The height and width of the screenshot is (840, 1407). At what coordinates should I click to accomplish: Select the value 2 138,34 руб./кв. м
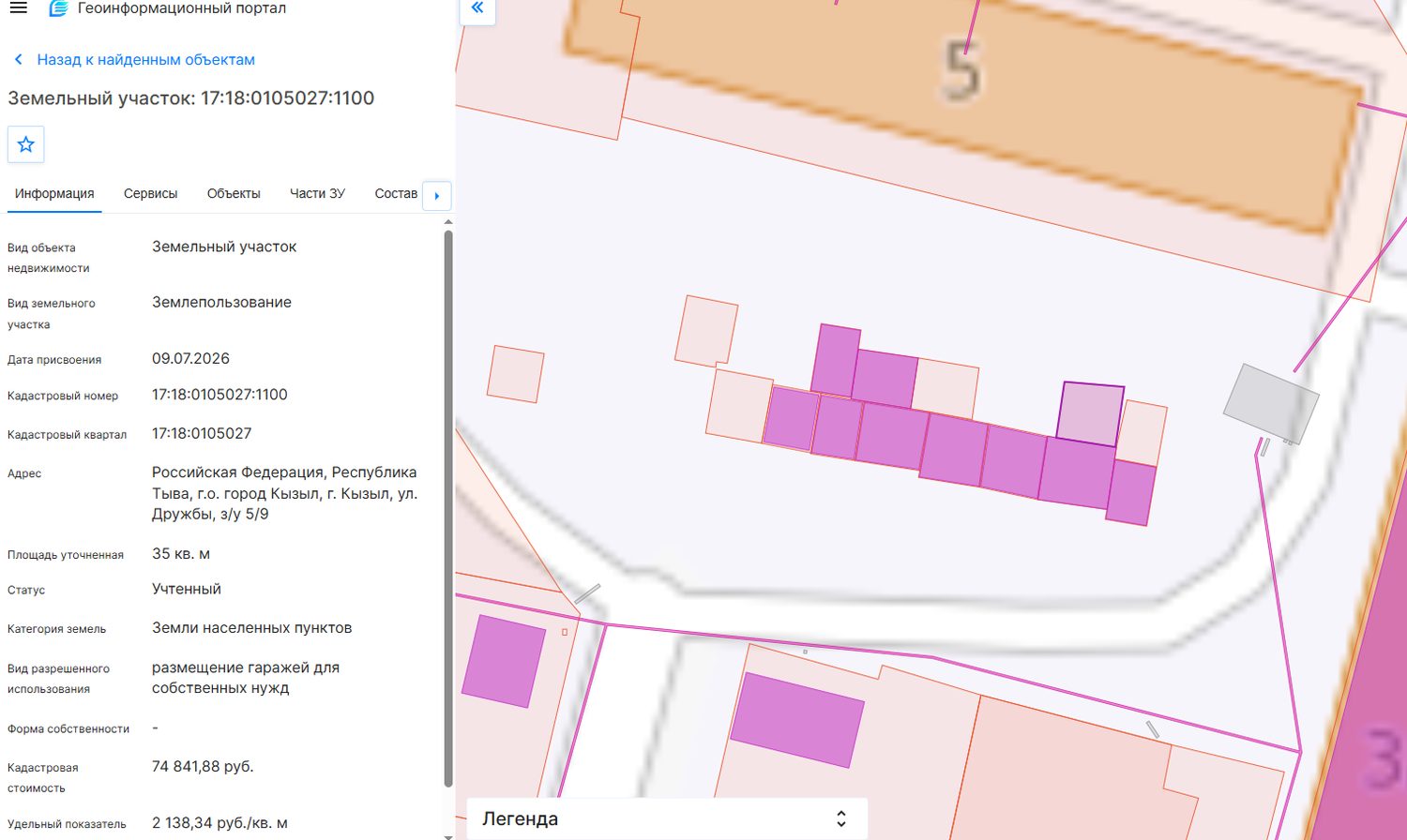click(219, 823)
